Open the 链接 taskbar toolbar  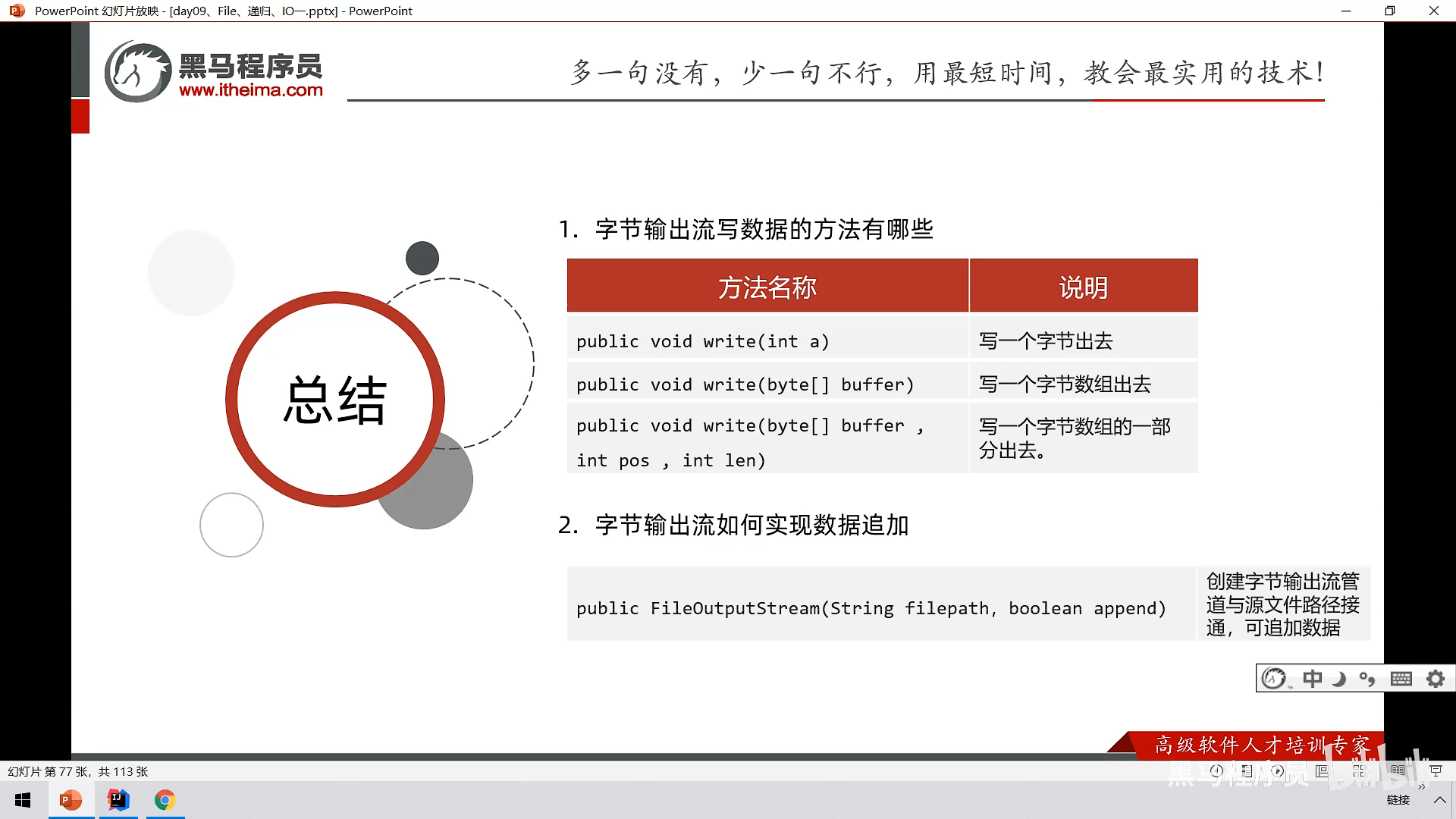(x=1398, y=800)
